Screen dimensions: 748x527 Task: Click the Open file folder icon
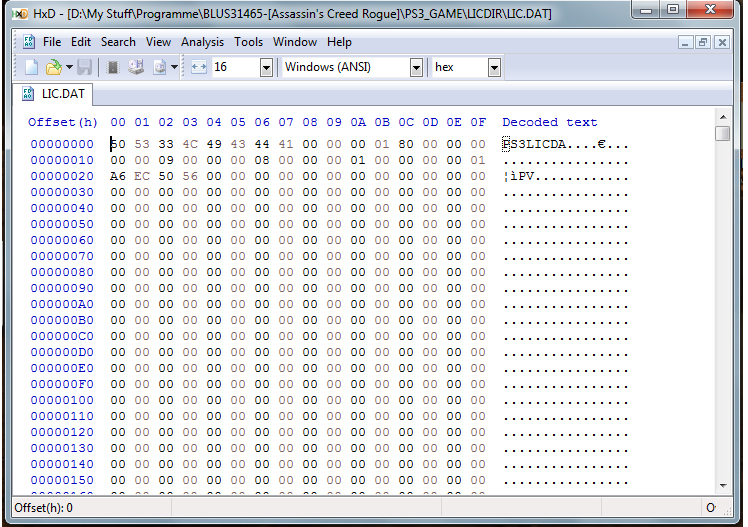pyautogui.click(x=51, y=67)
